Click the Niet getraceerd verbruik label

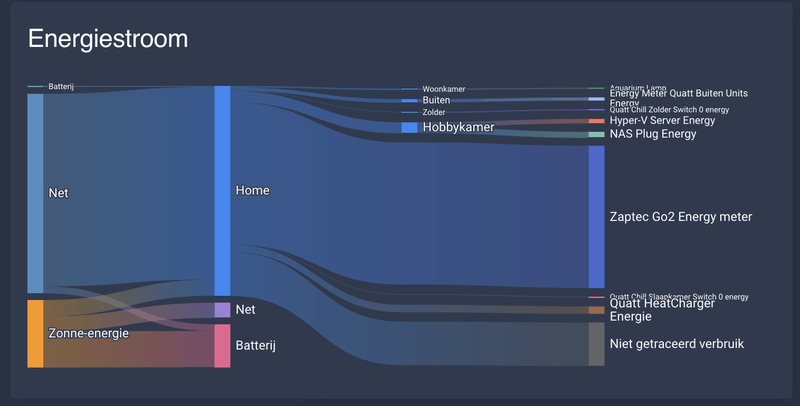[x=677, y=344]
